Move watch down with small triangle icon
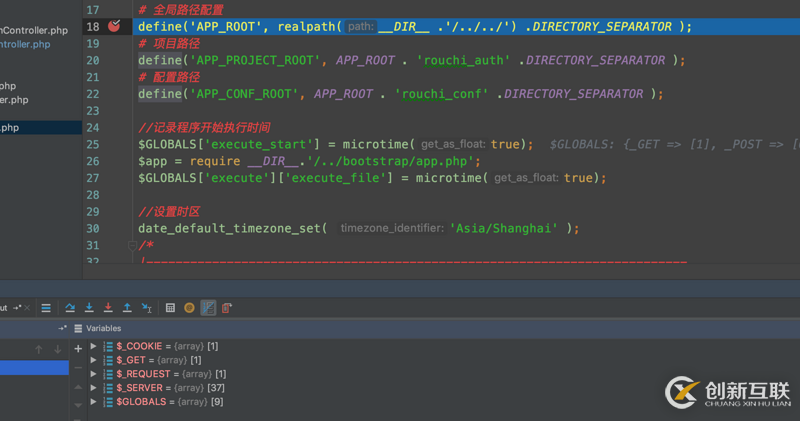The height and width of the screenshot is (421, 800). (x=78, y=405)
